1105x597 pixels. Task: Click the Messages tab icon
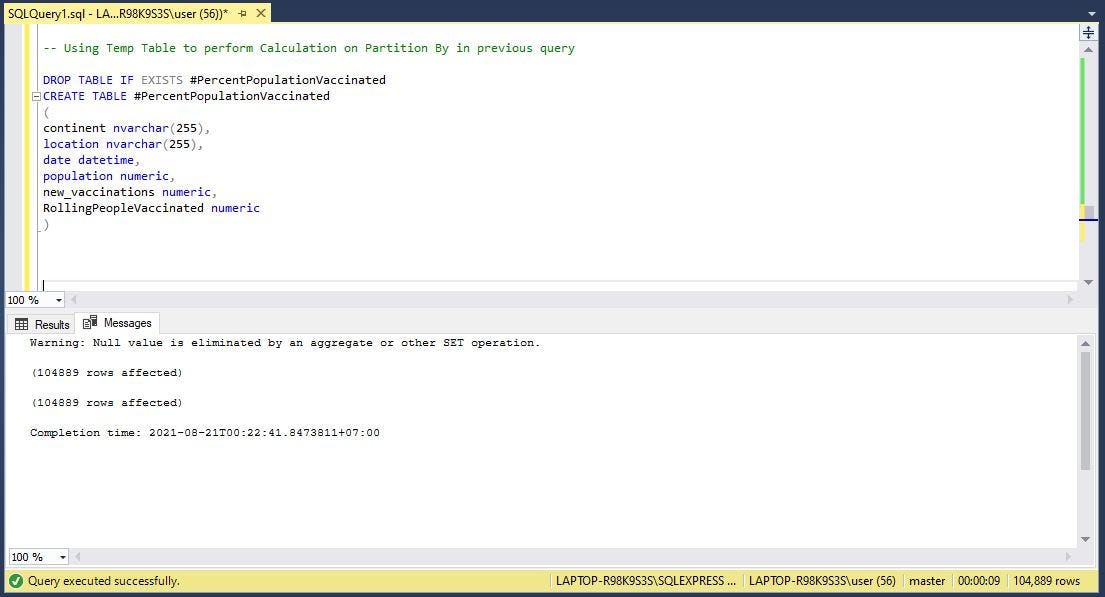point(89,323)
